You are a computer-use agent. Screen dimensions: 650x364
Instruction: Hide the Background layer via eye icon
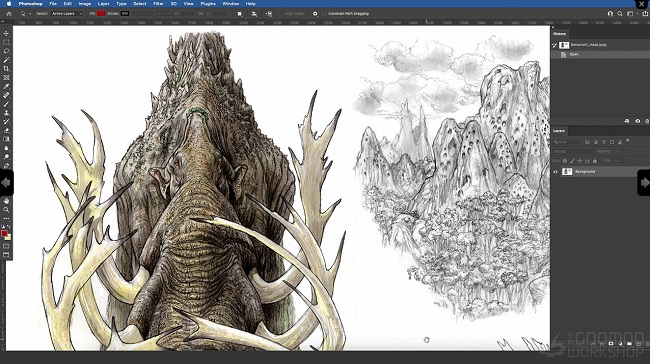click(555, 172)
